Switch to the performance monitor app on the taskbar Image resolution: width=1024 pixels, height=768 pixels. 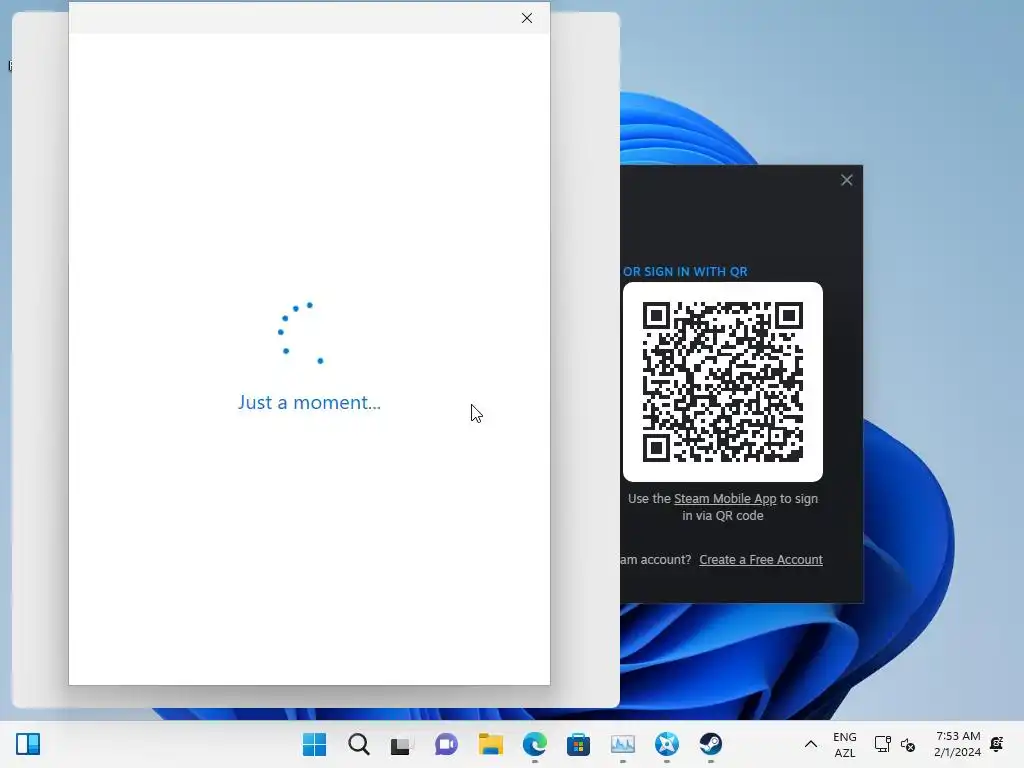(622, 744)
